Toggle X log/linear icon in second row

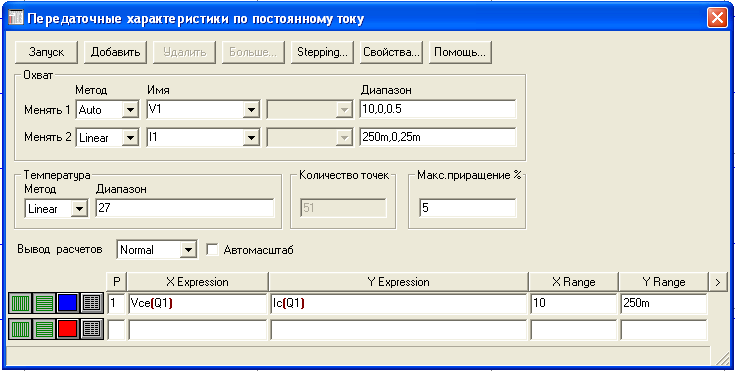20,329
